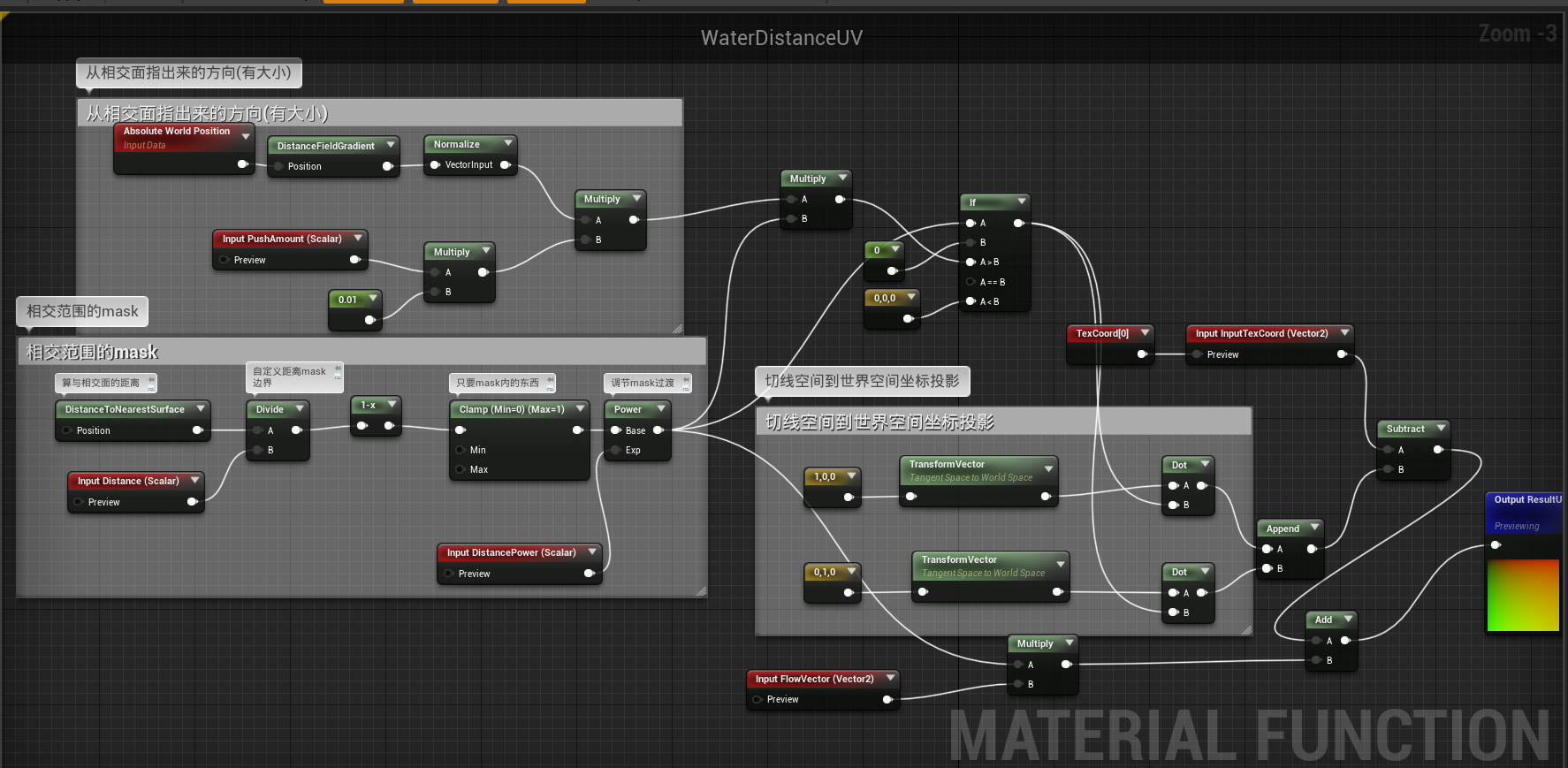1568x768 pixels.
Task: Click Preview pin on Input PushAmount node
Action: [x=224, y=260]
